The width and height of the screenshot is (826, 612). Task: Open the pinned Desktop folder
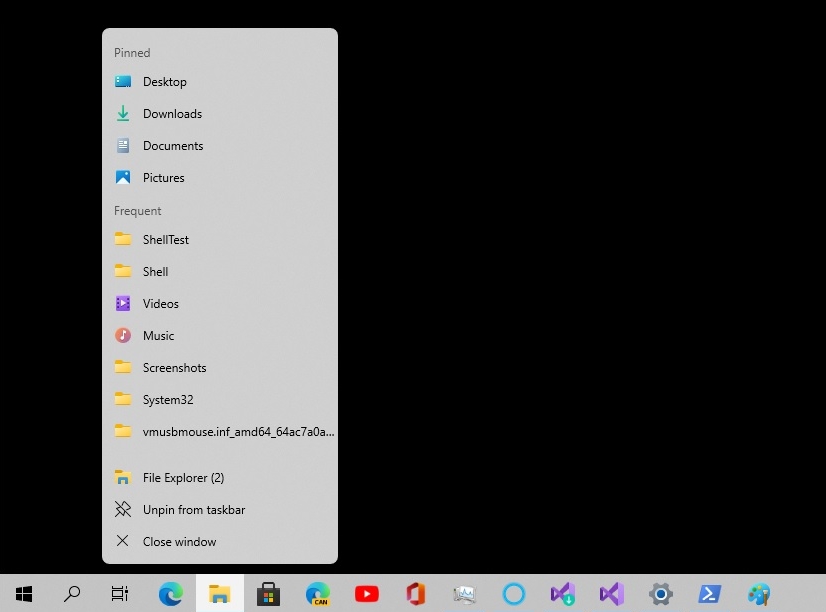coord(220,82)
